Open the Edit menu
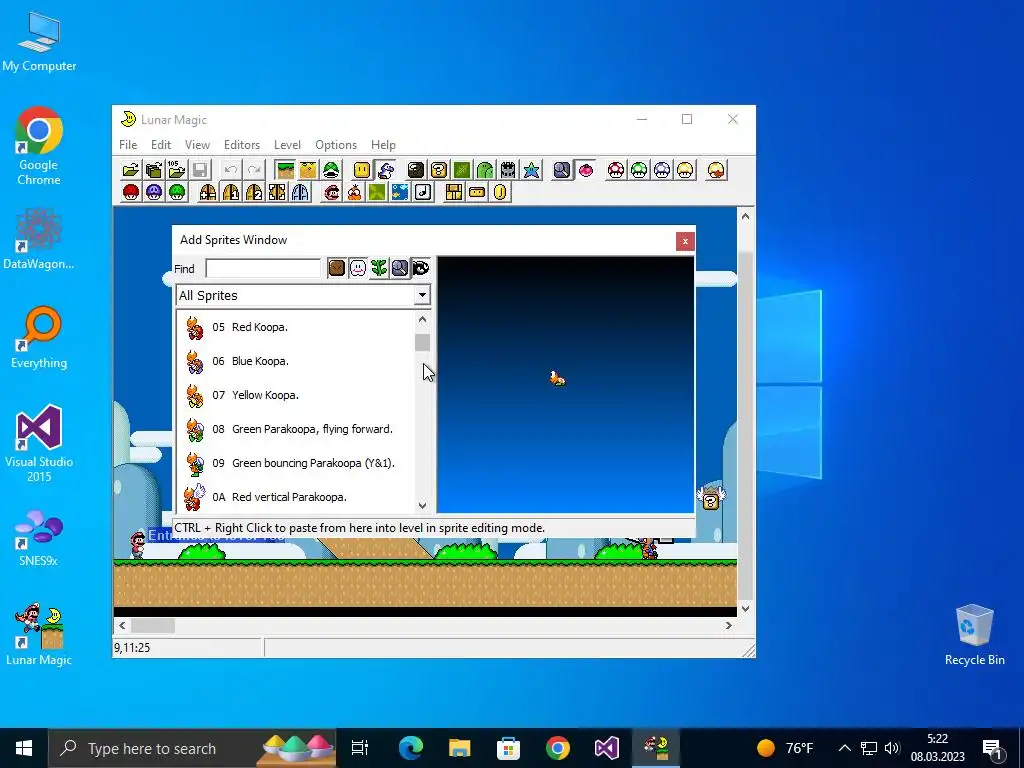 coord(161,145)
